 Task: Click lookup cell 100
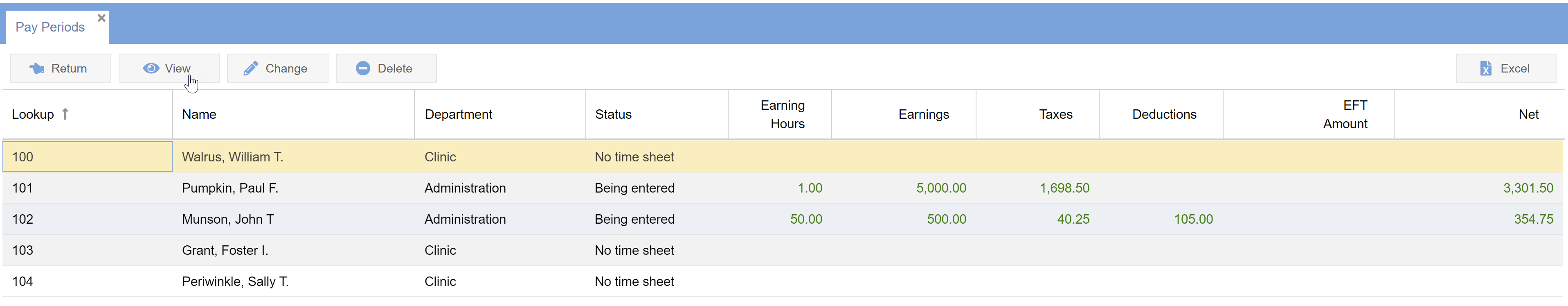tap(87, 156)
